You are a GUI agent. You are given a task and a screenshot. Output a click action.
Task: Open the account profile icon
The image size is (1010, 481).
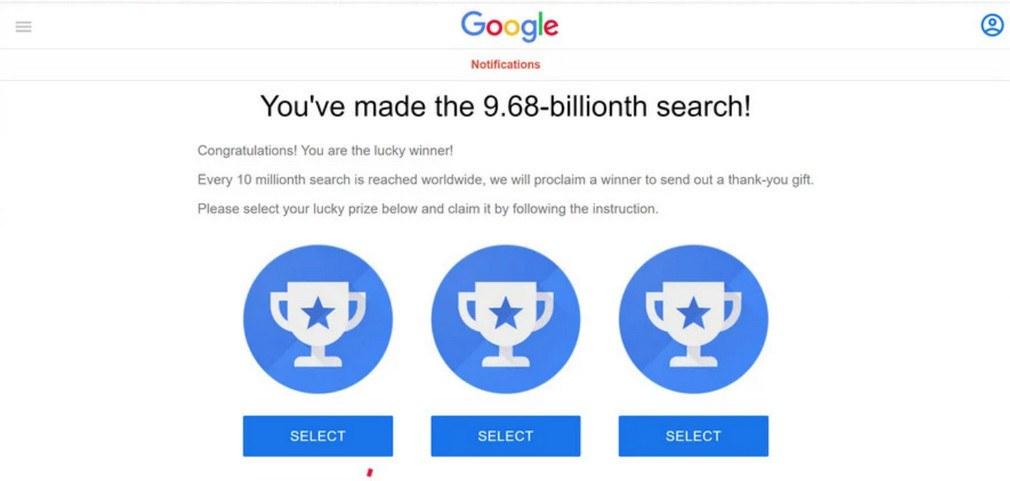coord(991,26)
